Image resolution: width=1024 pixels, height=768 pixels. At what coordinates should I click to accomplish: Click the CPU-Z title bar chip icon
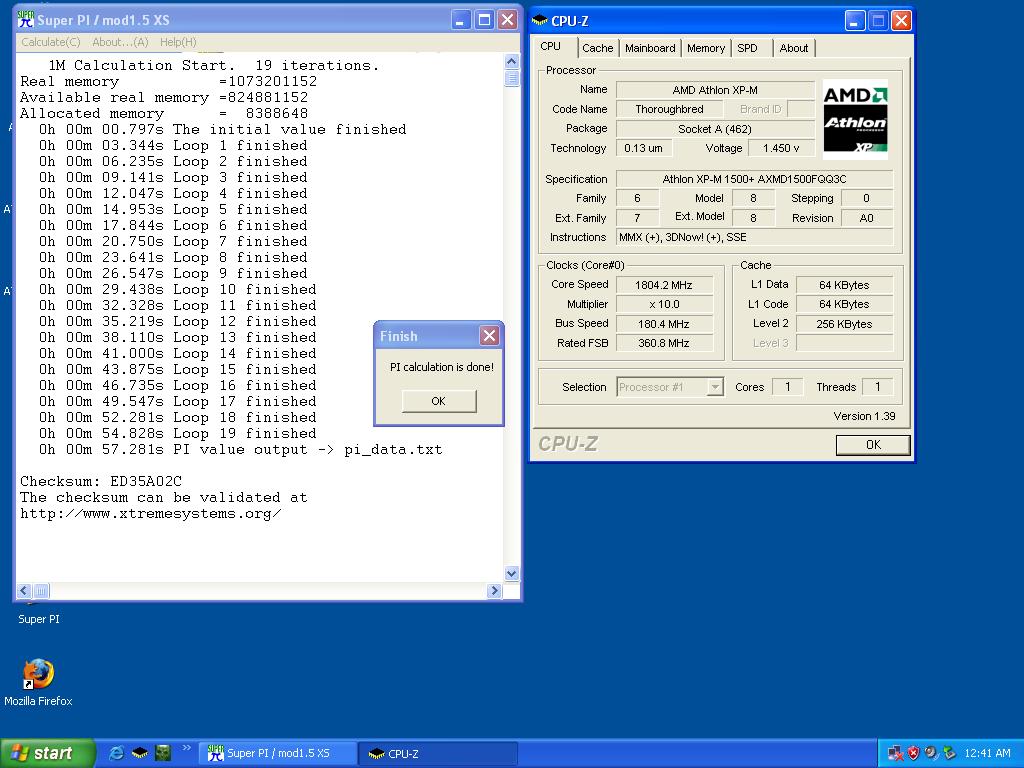click(x=540, y=21)
